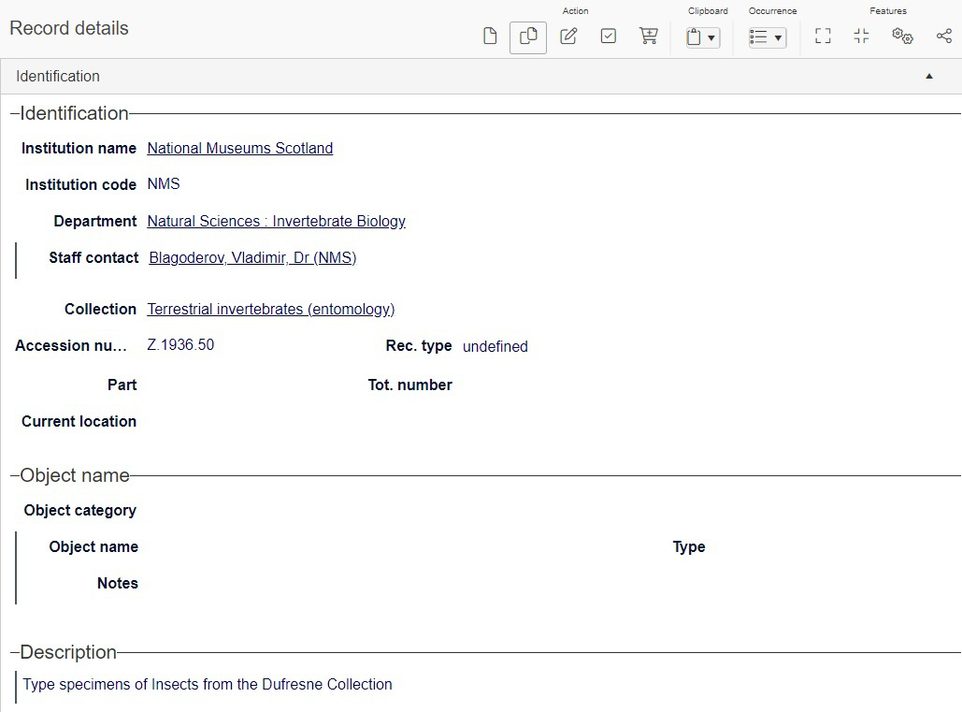
Task: Open the National Museums Scotland link
Action: point(240,148)
